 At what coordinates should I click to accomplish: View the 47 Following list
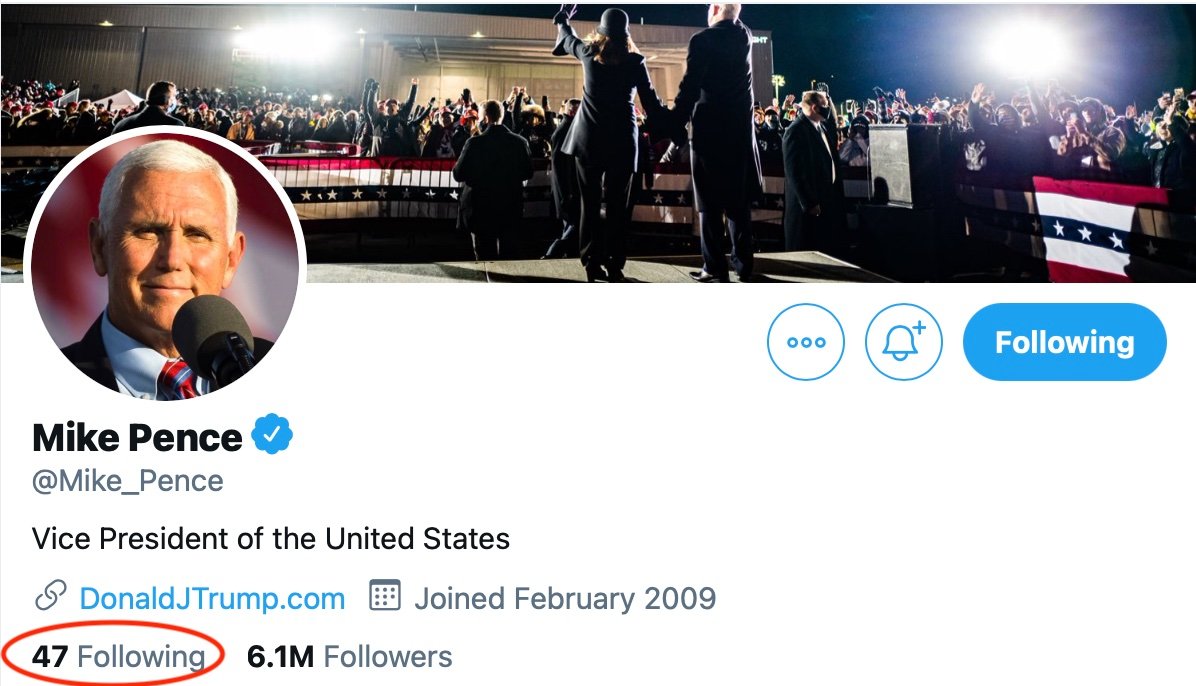tap(118, 657)
